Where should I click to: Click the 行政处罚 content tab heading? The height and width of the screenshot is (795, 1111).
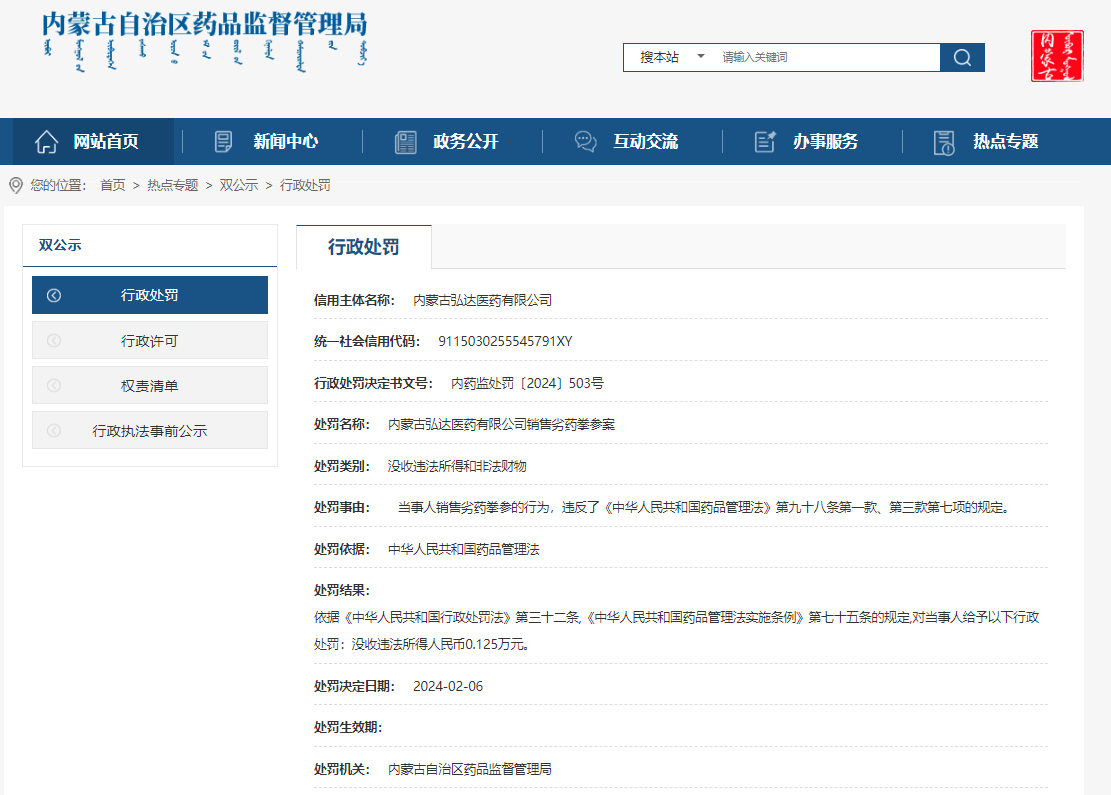[x=363, y=247]
